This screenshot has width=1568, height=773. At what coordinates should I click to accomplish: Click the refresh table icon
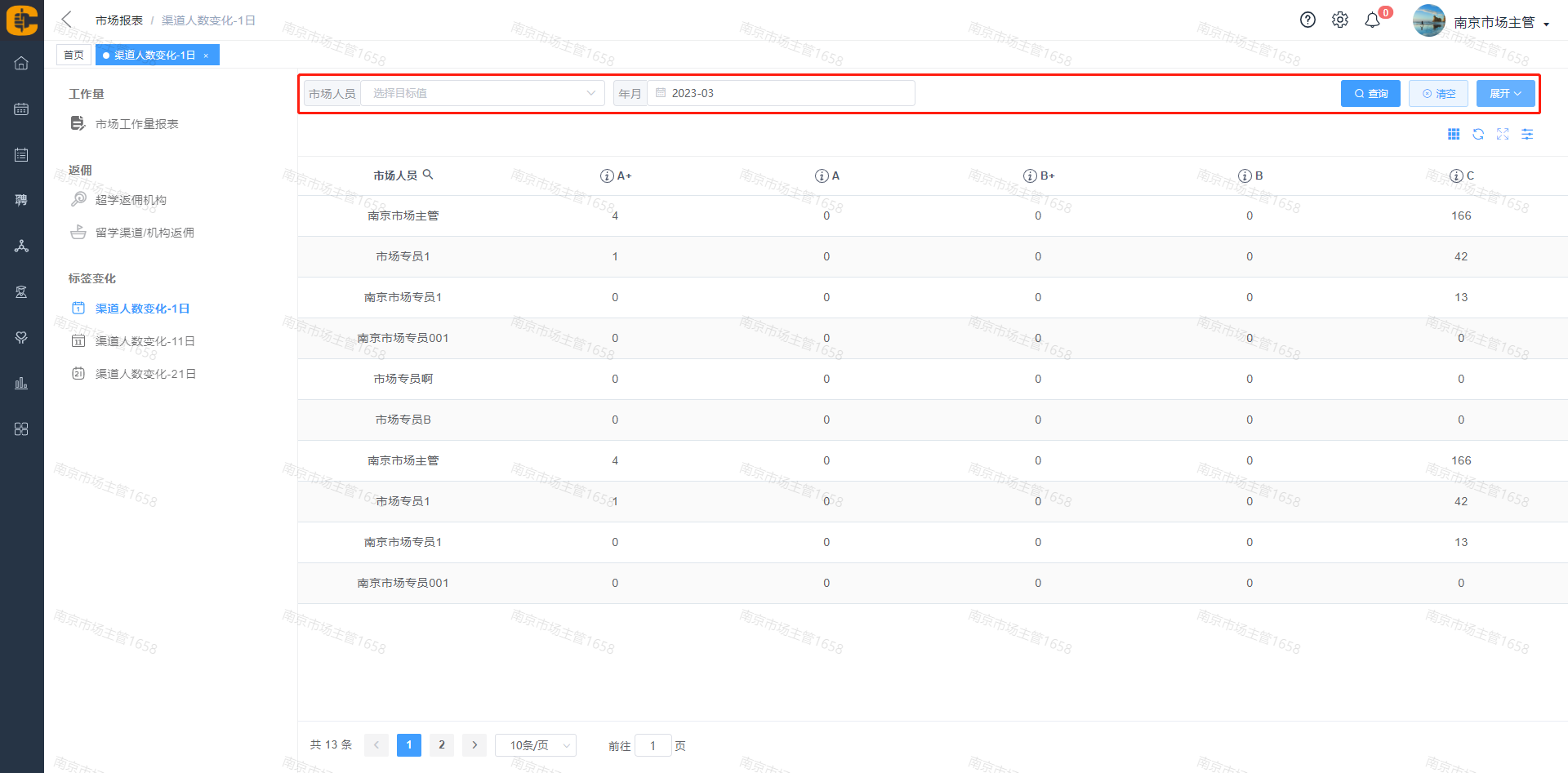click(1478, 135)
